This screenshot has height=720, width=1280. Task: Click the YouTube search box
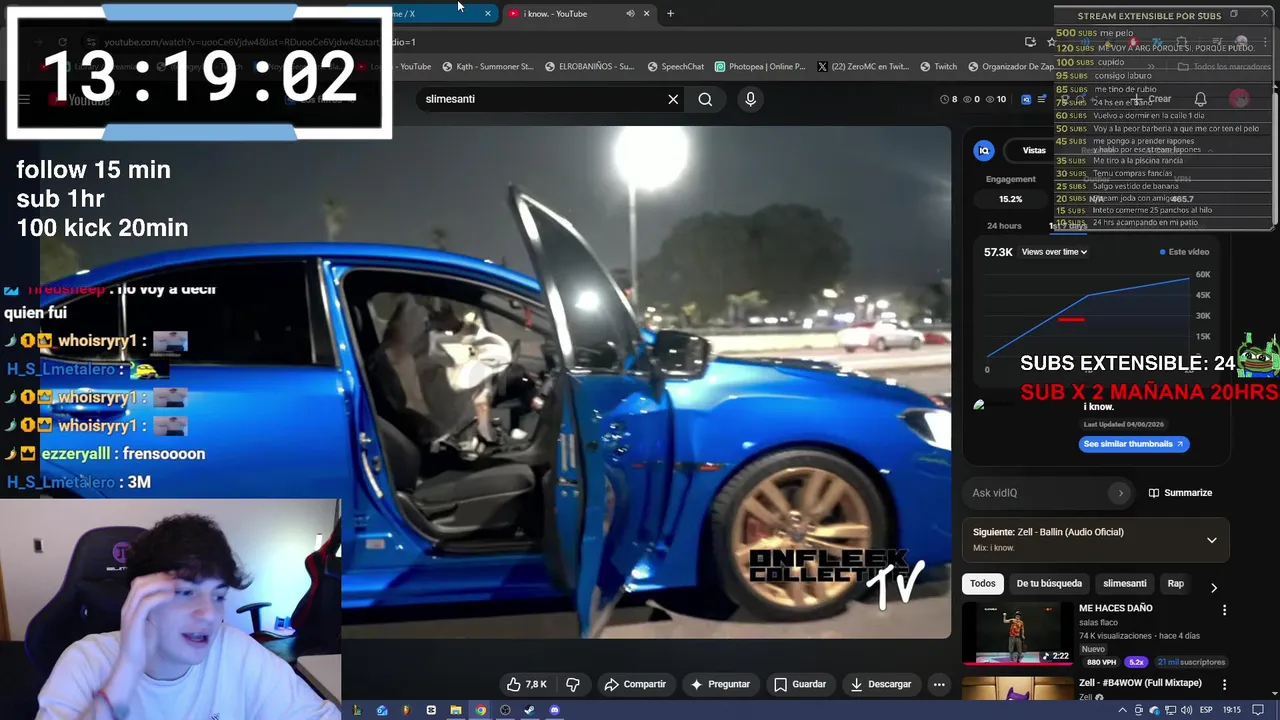[x=540, y=99]
